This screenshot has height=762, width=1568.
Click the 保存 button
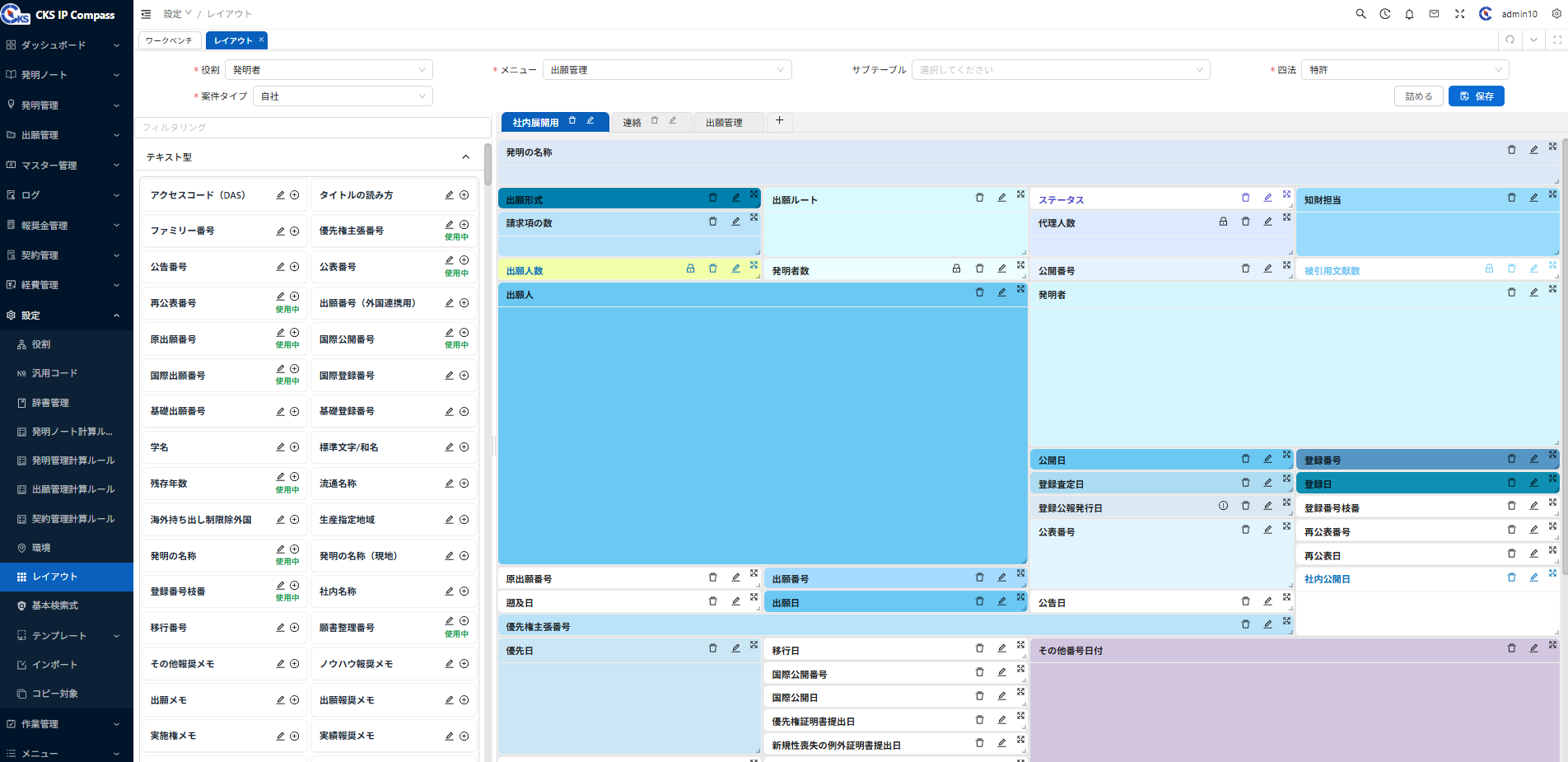[1477, 96]
